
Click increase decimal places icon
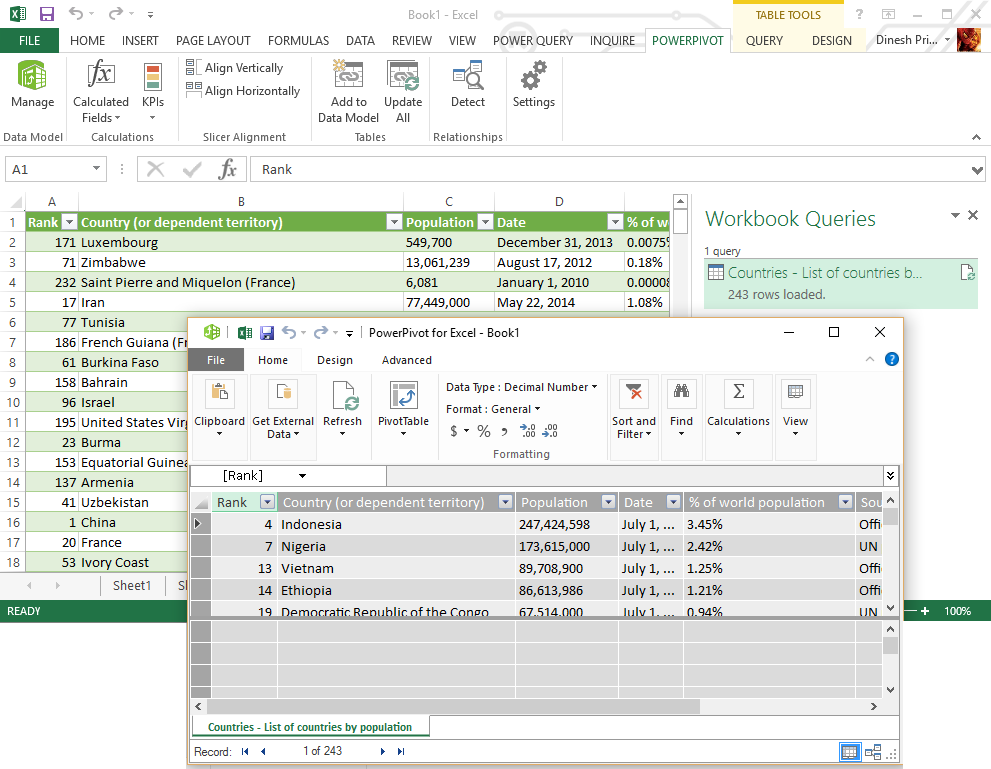(528, 431)
